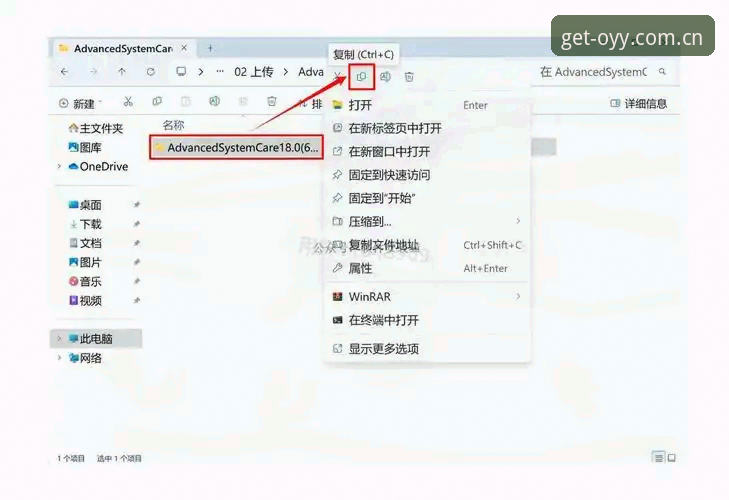Click the Delete trash icon in the toolbar
The height and width of the screenshot is (500, 729).
point(272,101)
